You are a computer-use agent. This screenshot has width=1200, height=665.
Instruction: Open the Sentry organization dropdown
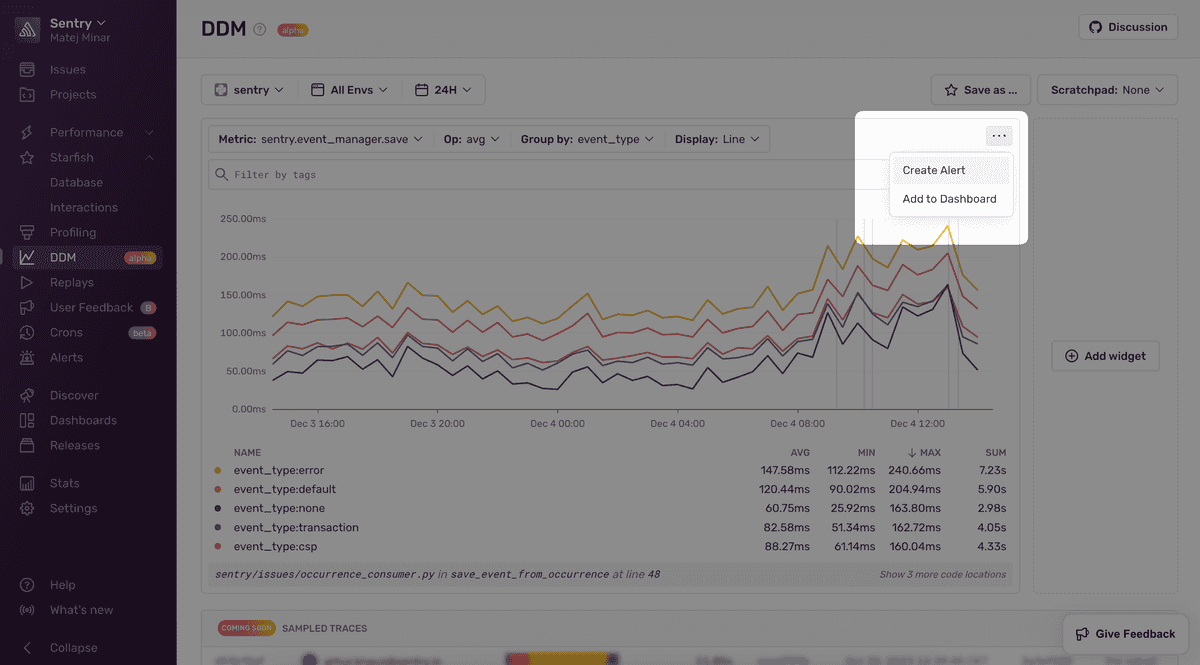78,23
